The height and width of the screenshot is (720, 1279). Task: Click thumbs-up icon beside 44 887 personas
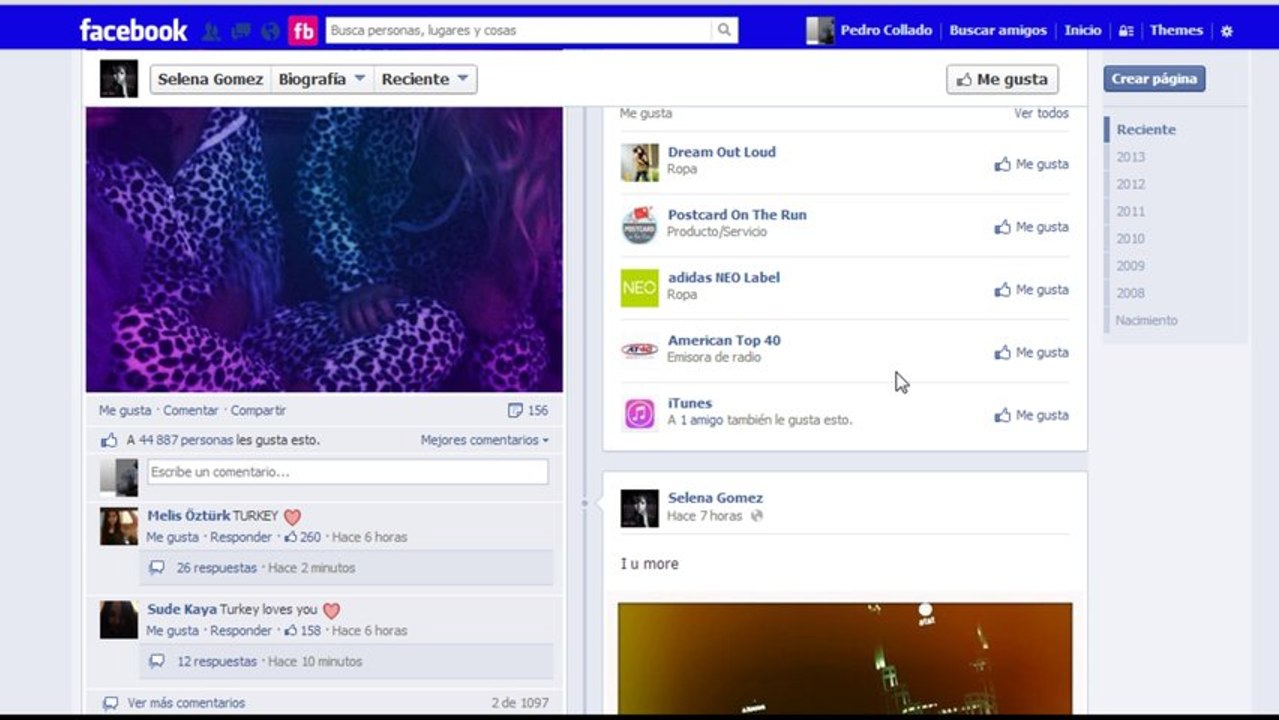pyautogui.click(x=109, y=440)
